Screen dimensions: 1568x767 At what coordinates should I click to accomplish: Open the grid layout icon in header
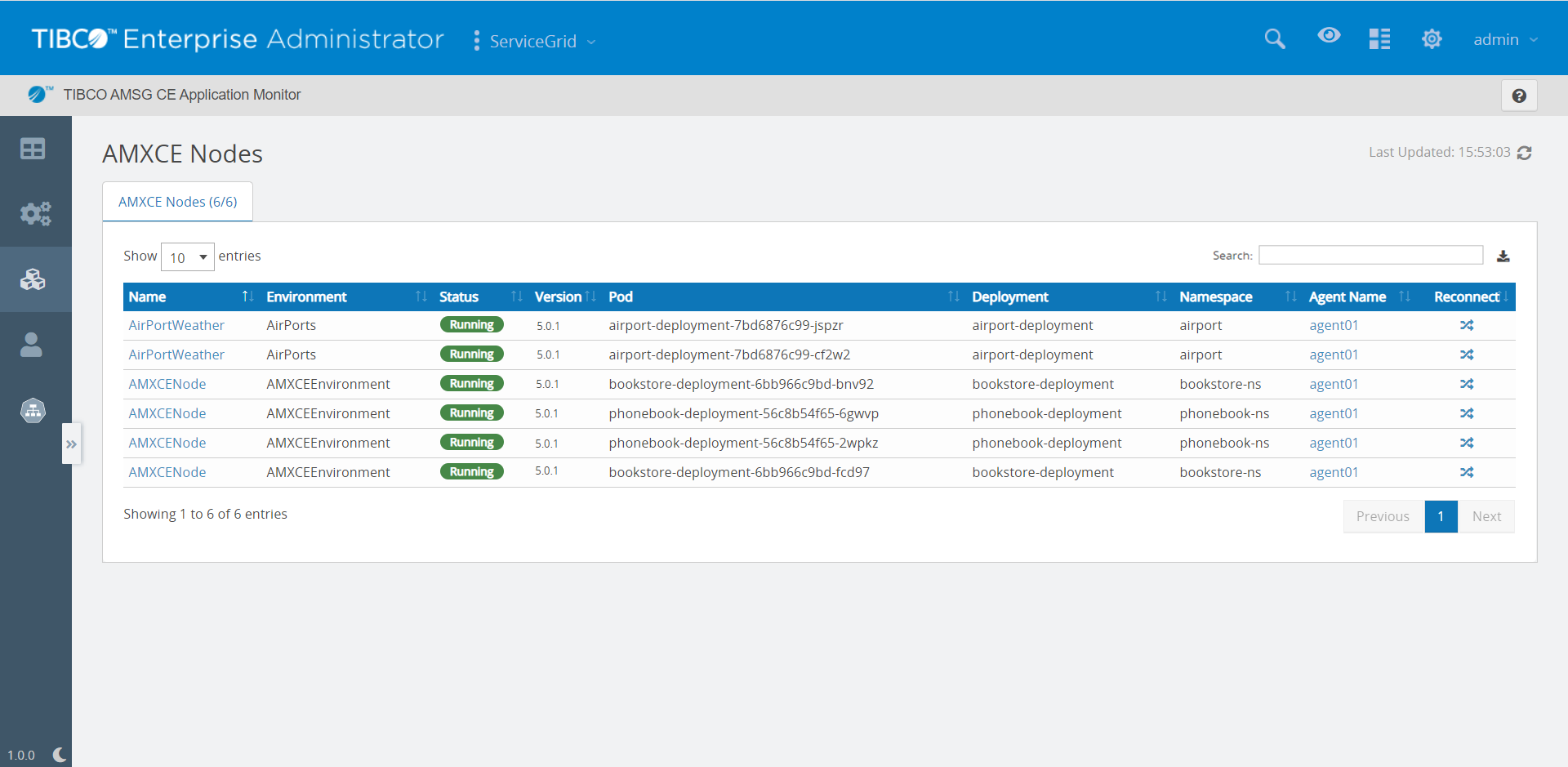pos(1379,38)
